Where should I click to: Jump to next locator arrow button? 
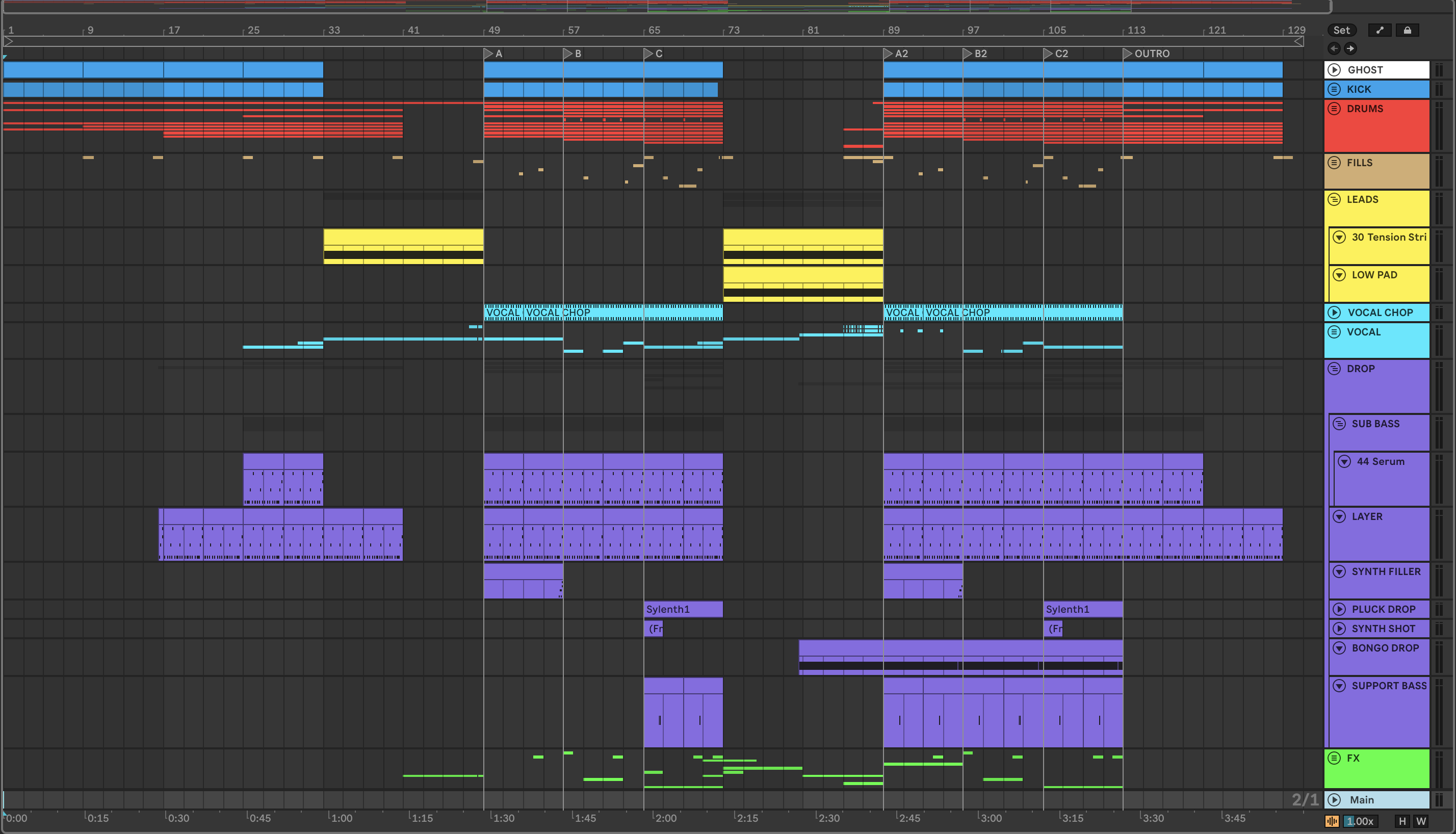click(1350, 49)
